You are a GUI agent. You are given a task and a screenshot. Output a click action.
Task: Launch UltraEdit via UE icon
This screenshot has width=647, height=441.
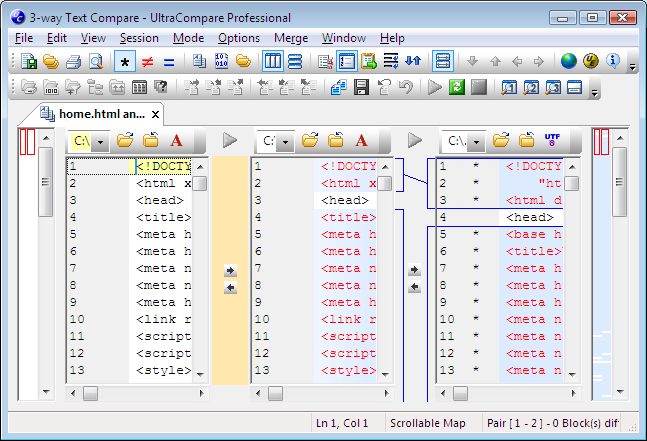[x=591, y=61]
